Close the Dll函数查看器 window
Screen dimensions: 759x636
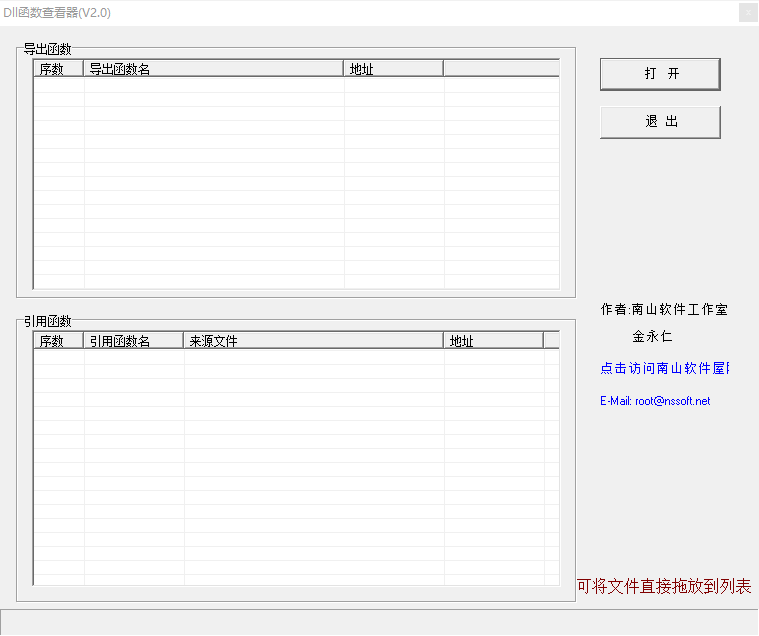click(x=747, y=13)
